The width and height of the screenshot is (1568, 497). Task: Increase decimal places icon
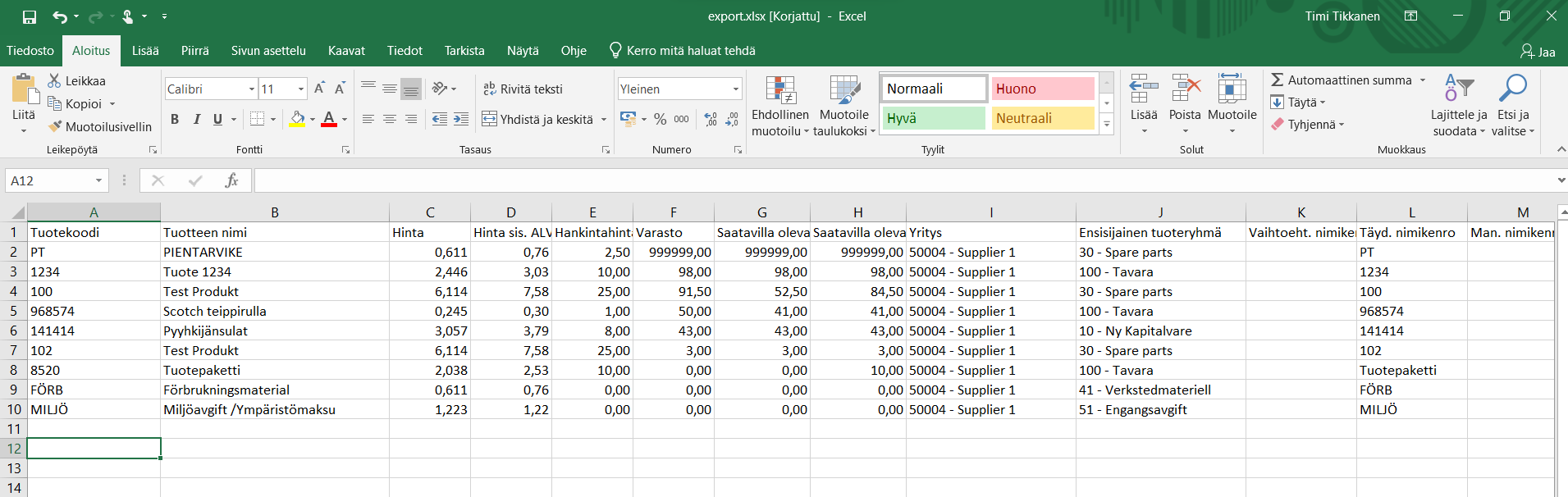pyautogui.click(x=711, y=120)
